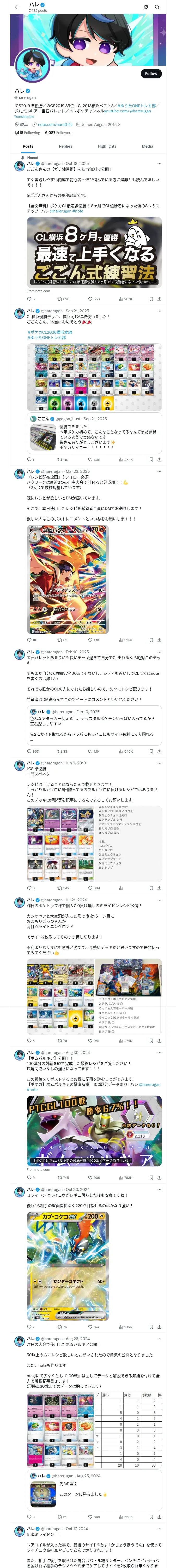
Task: Repost the pinned post with 828 reposts
Action: pos(59,299)
